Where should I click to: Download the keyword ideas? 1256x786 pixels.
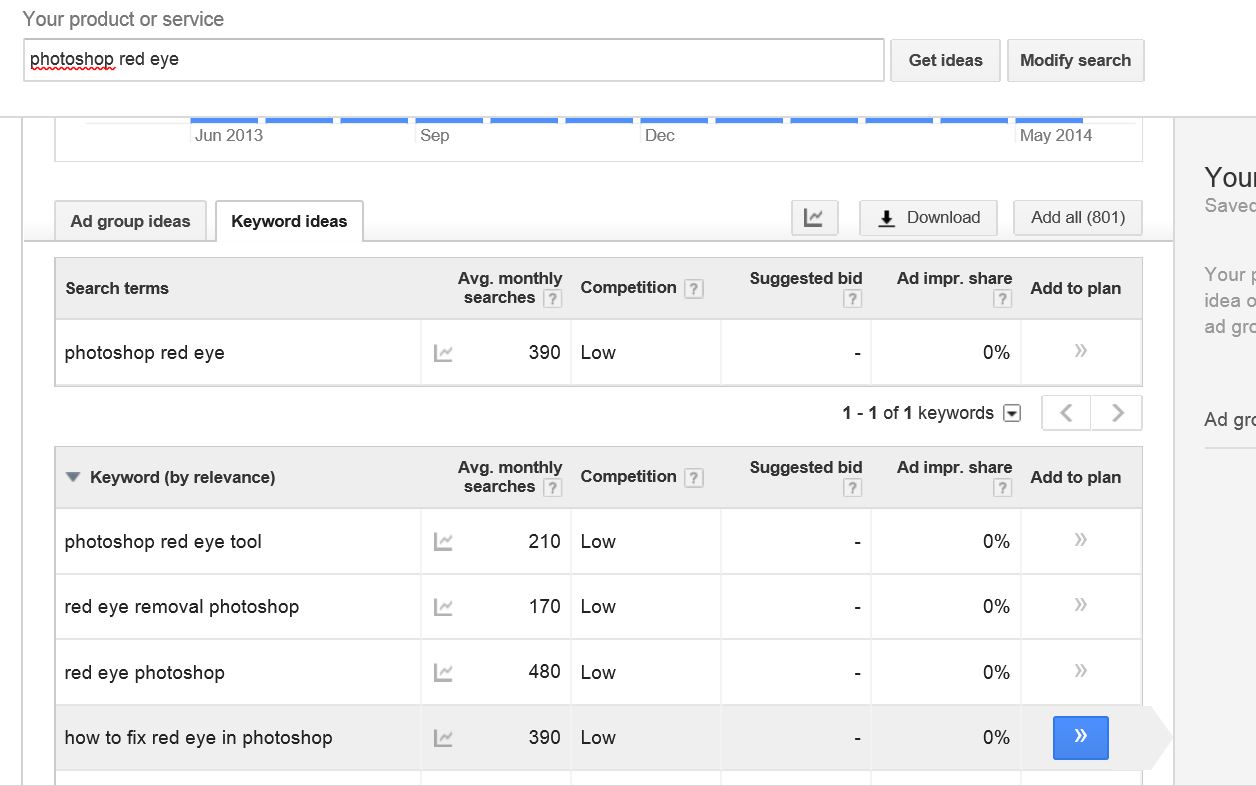(928, 217)
